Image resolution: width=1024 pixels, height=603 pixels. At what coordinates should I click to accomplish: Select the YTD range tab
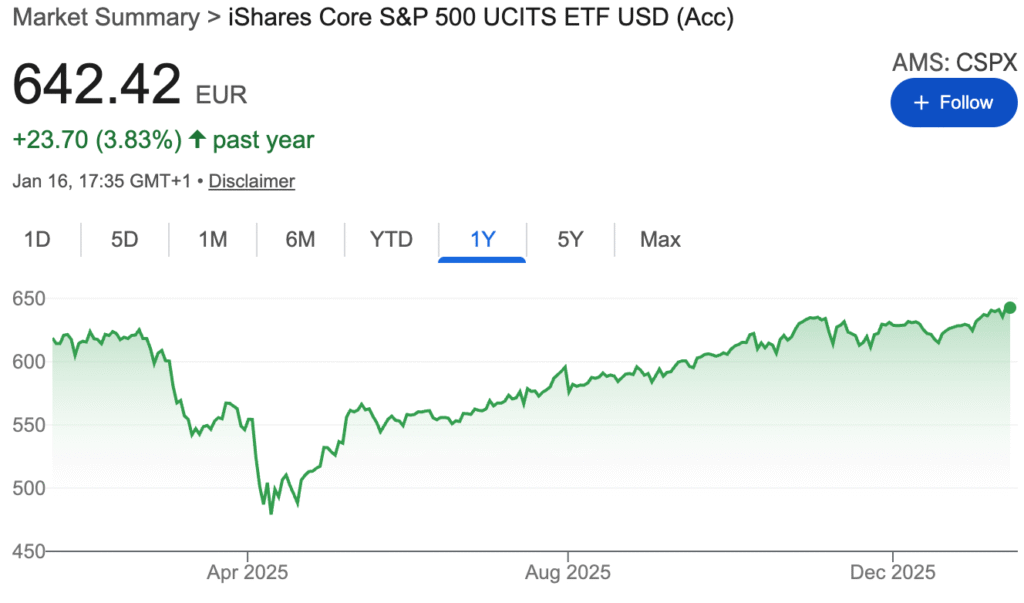391,240
